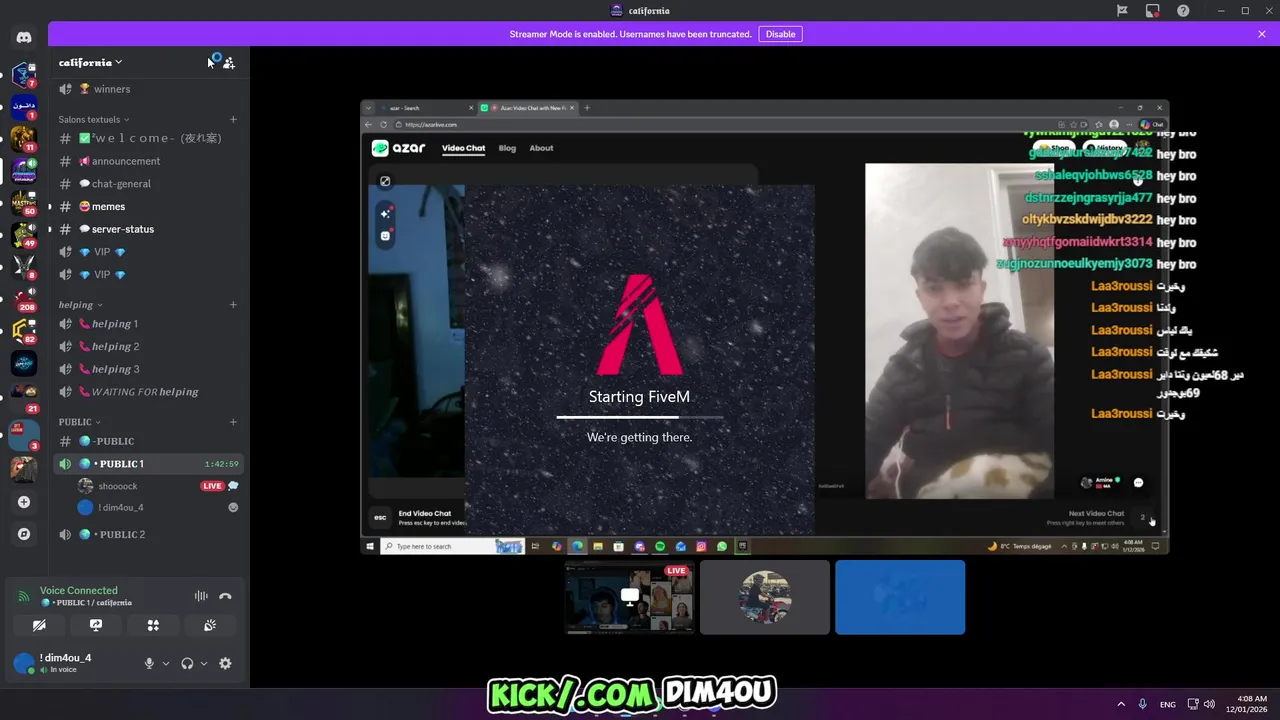Open inbox icon with red dot
Viewport: 1280px width, 720px height.
(x=1153, y=11)
